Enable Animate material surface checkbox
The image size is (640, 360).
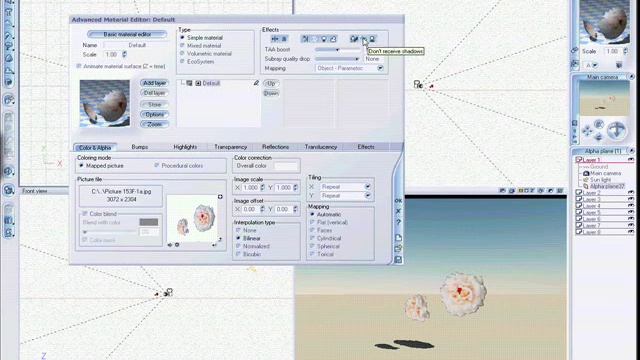(79, 66)
